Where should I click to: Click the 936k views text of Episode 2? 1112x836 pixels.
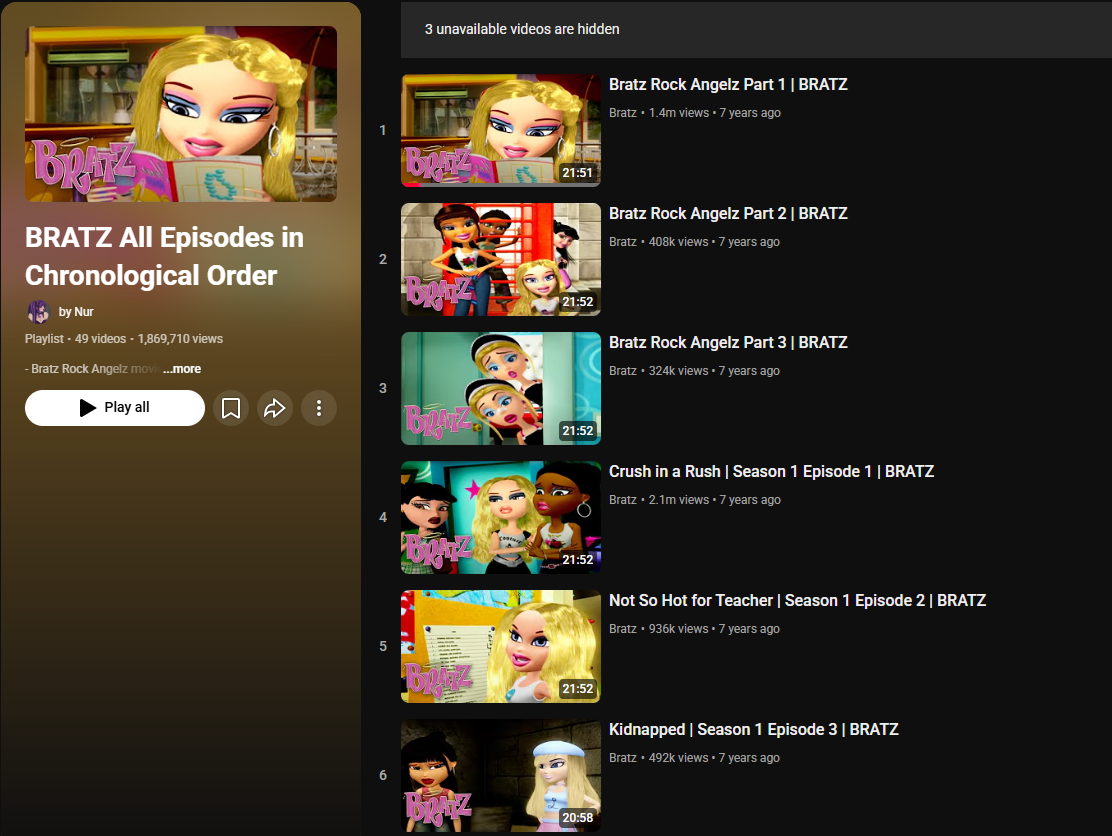(678, 629)
